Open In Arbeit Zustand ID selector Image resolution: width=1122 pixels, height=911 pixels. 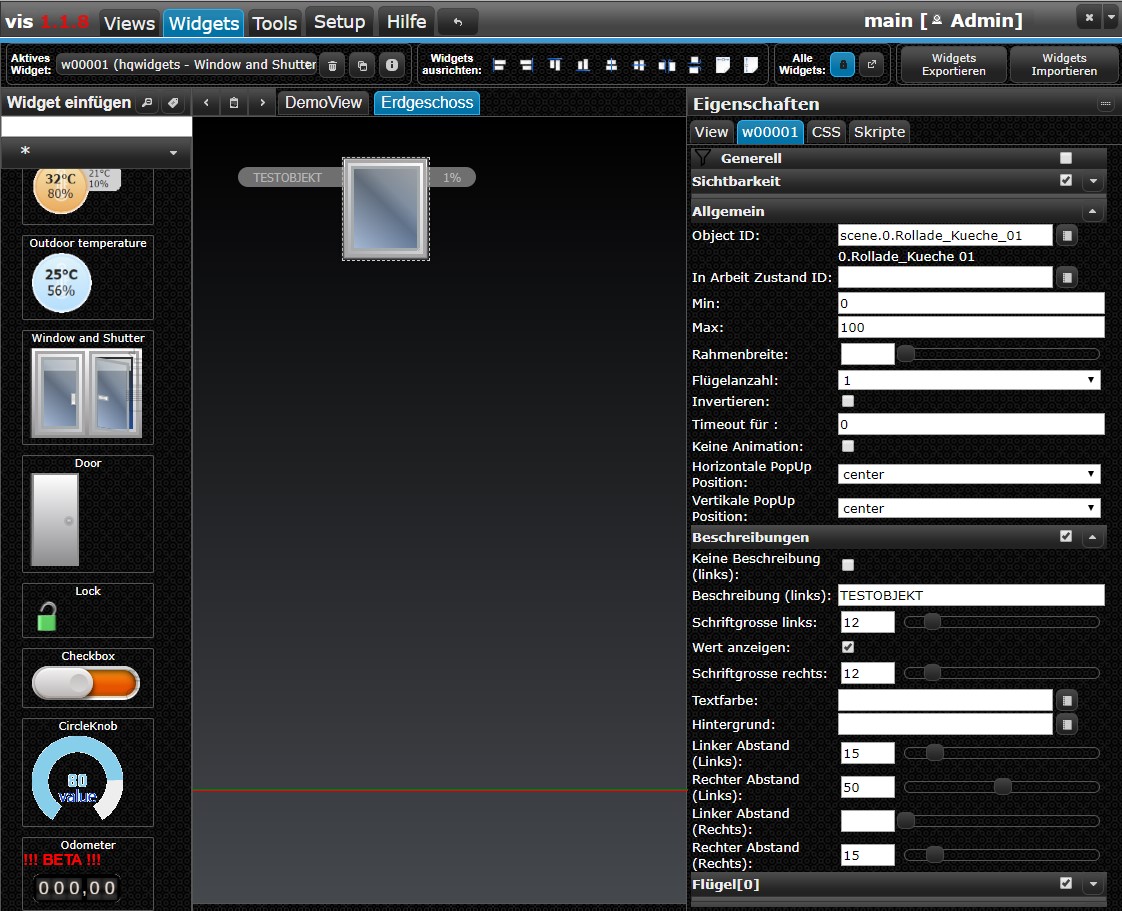click(x=1067, y=278)
